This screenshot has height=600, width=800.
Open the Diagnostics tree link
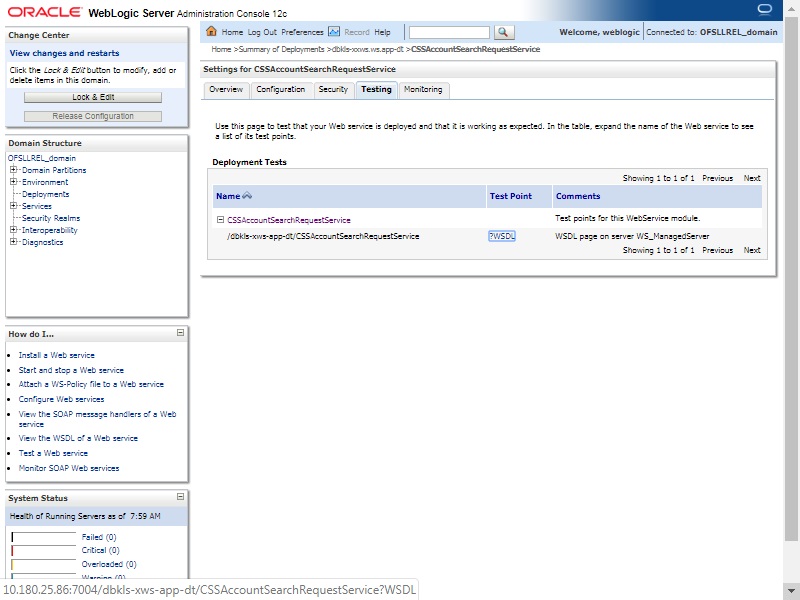42,242
